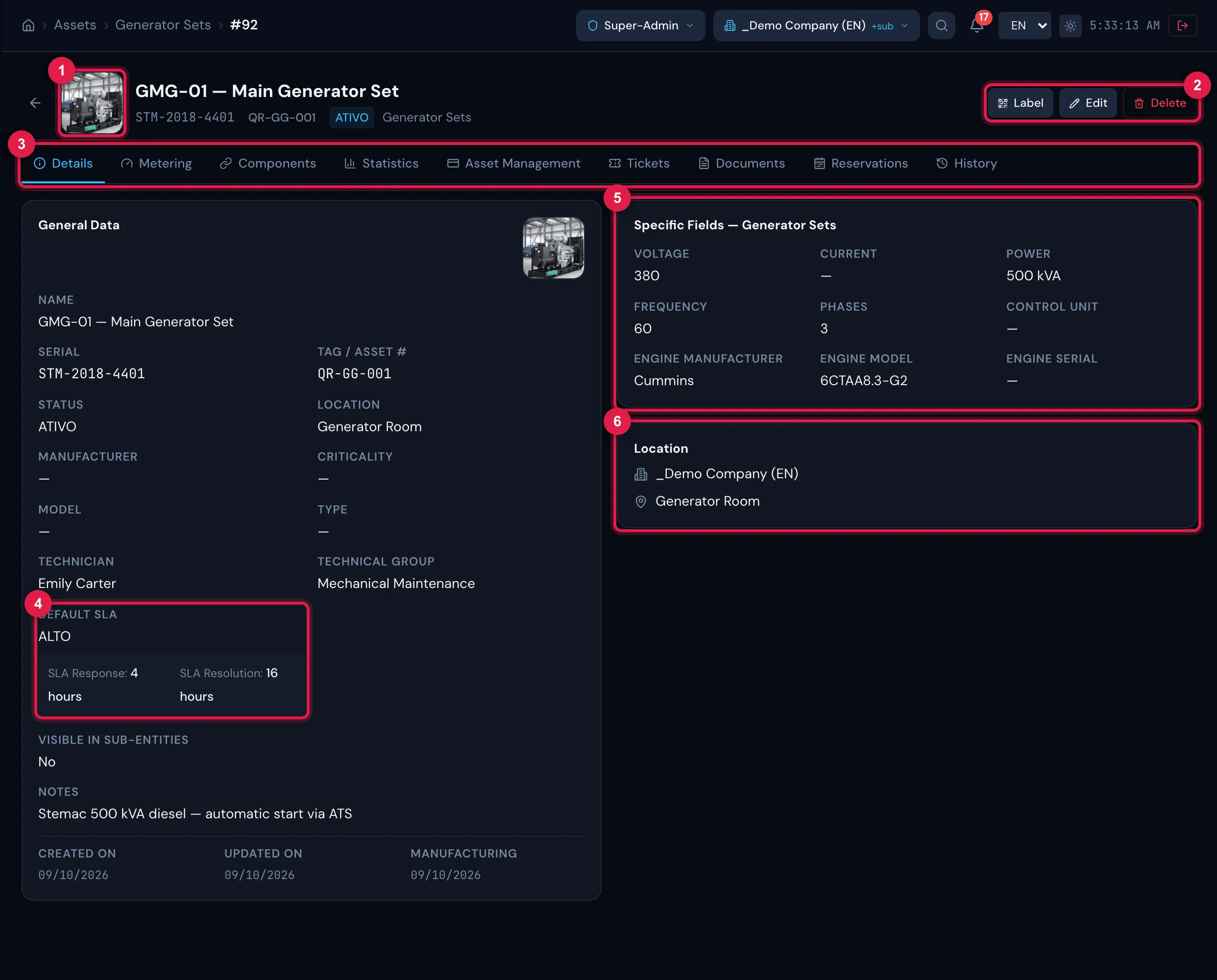This screenshot has width=1217, height=980.
Task: Click technician name Emily Carter
Action: click(77, 583)
